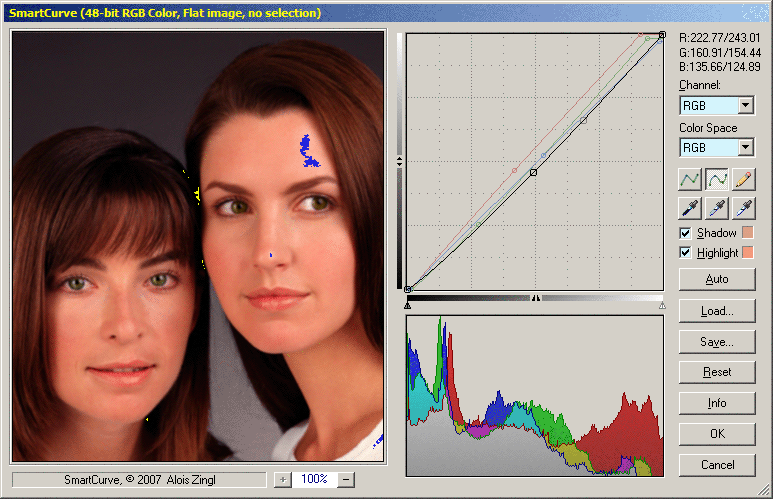Click the Cancel button
The image size is (773, 499).
[x=717, y=464]
